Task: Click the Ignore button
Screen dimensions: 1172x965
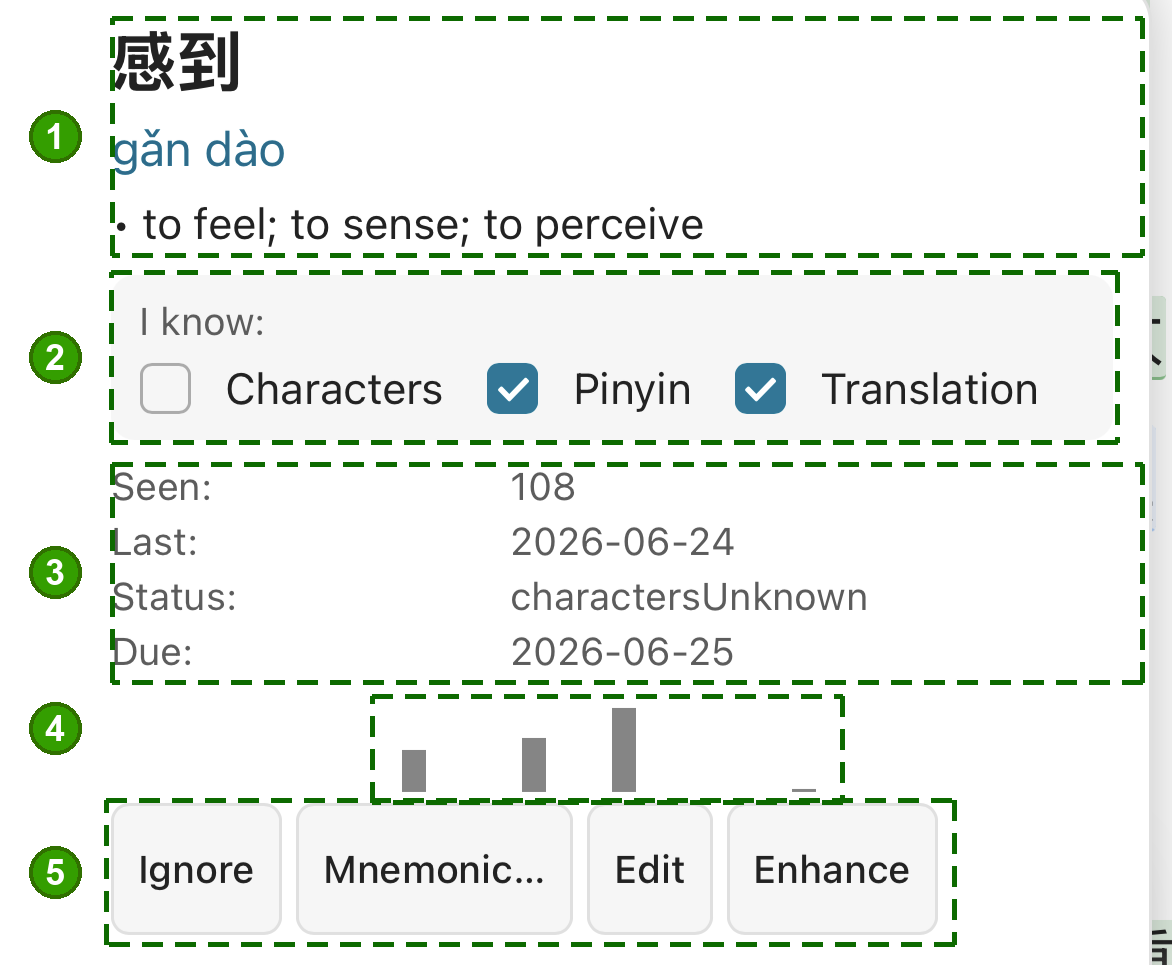Action: point(197,869)
